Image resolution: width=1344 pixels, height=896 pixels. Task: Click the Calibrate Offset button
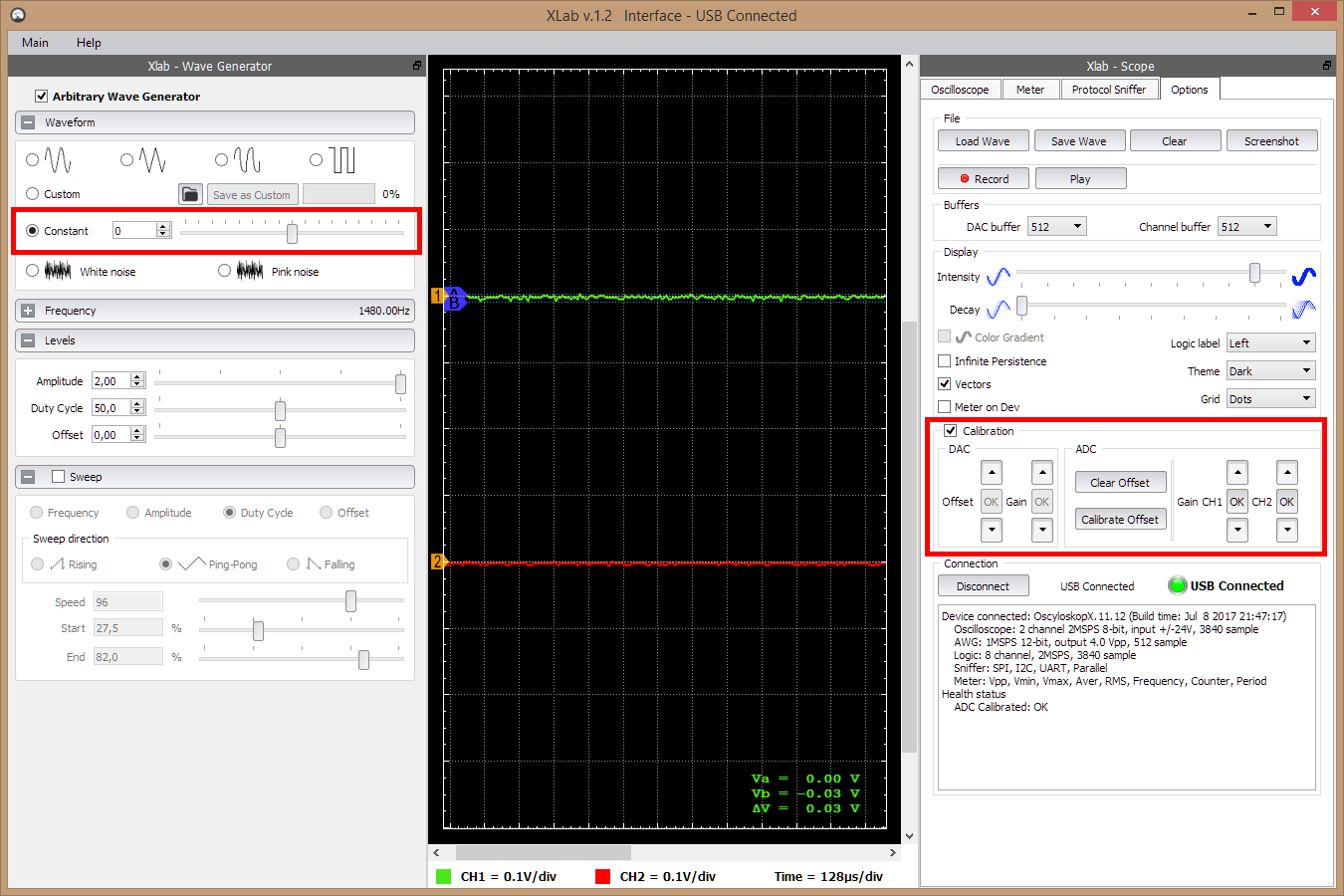click(1120, 519)
